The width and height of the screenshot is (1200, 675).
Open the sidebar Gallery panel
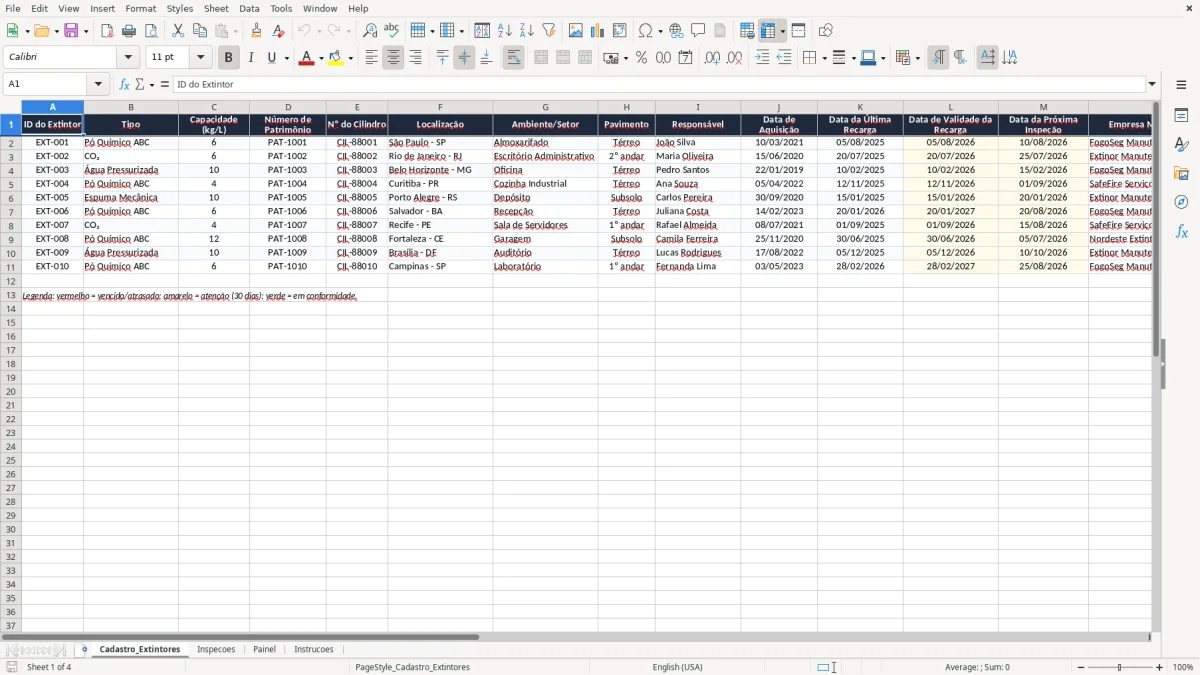(1181, 174)
